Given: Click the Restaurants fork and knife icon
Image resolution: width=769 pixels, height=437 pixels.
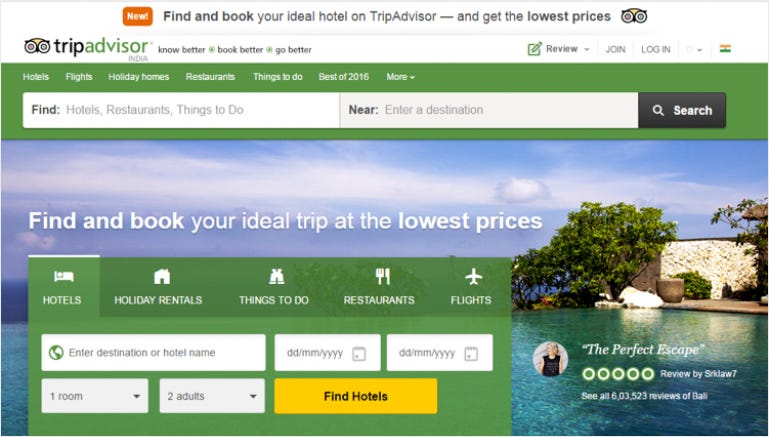Looking at the screenshot, I should click(383, 277).
